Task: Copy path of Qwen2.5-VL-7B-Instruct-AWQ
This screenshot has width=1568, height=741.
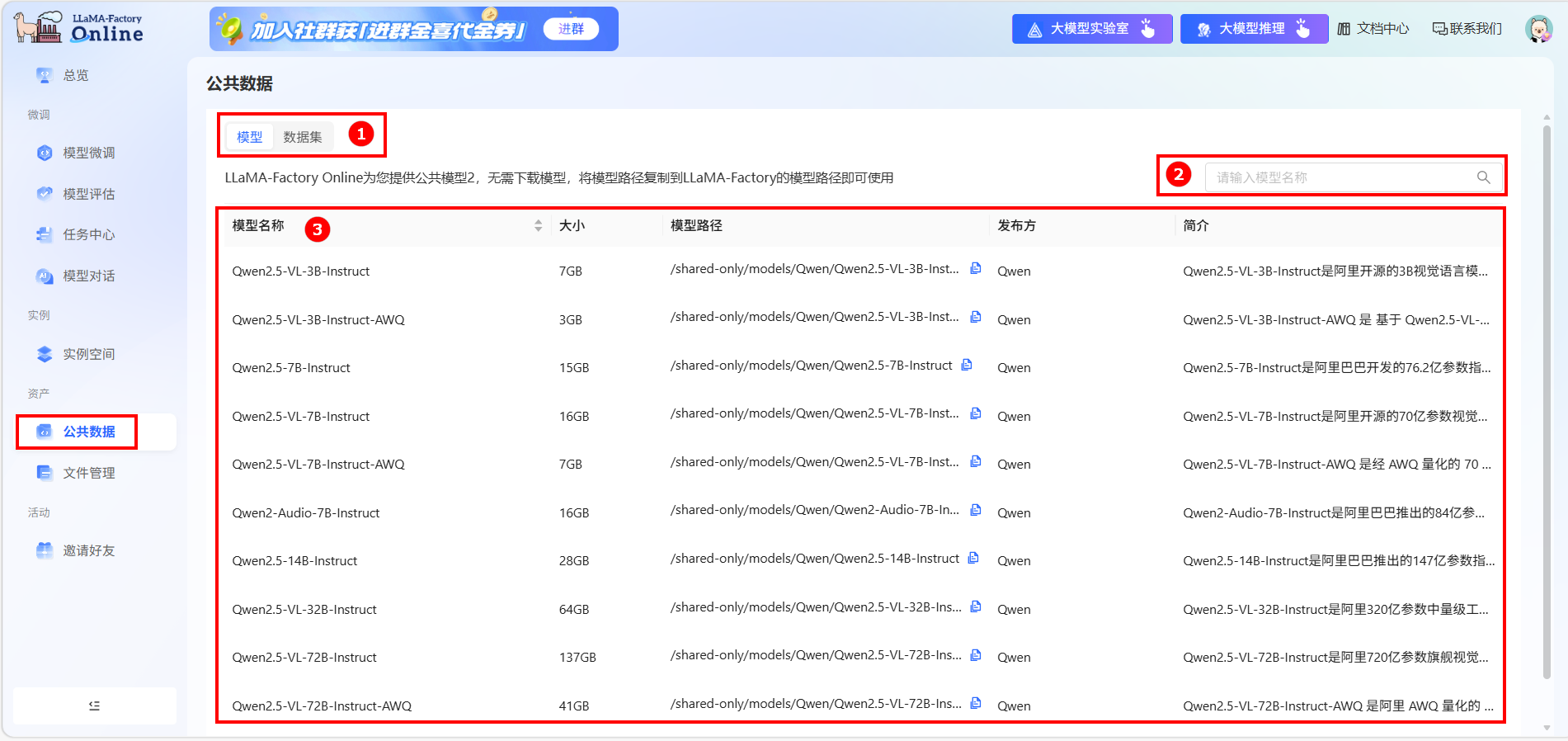Action: 976,461
